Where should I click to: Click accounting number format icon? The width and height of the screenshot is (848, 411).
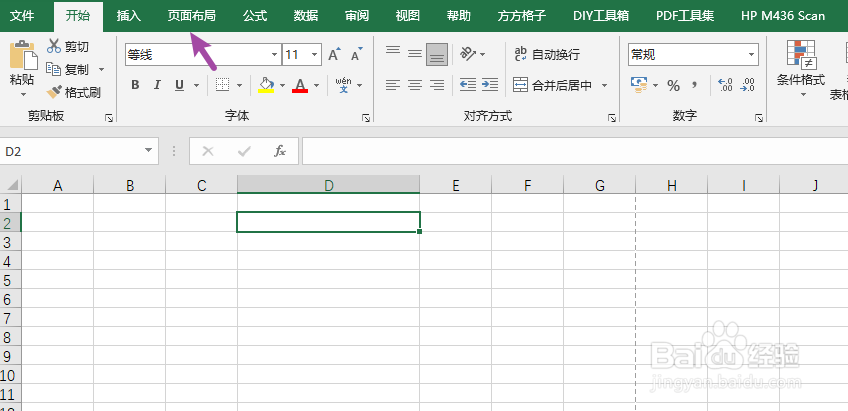[x=639, y=85]
